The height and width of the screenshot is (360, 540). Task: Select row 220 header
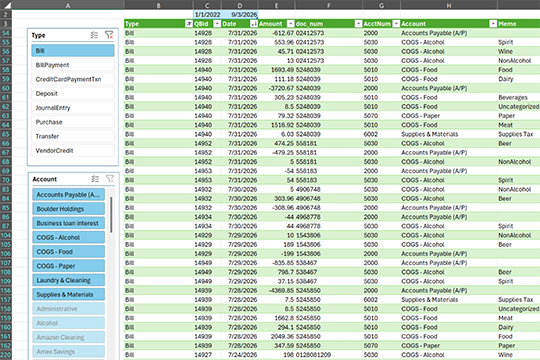[6, 355]
